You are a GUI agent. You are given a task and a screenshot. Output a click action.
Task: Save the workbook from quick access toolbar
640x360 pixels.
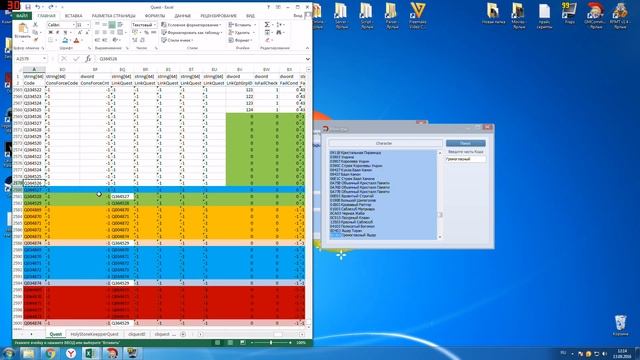click(x=28, y=7)
